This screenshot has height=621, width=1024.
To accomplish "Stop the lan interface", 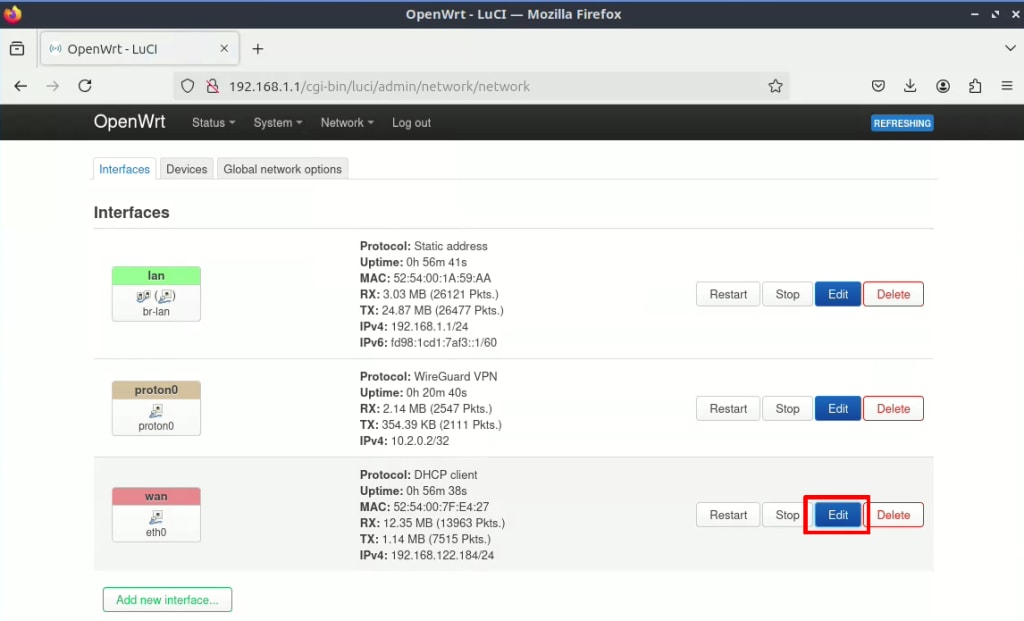I will (788, 295).
